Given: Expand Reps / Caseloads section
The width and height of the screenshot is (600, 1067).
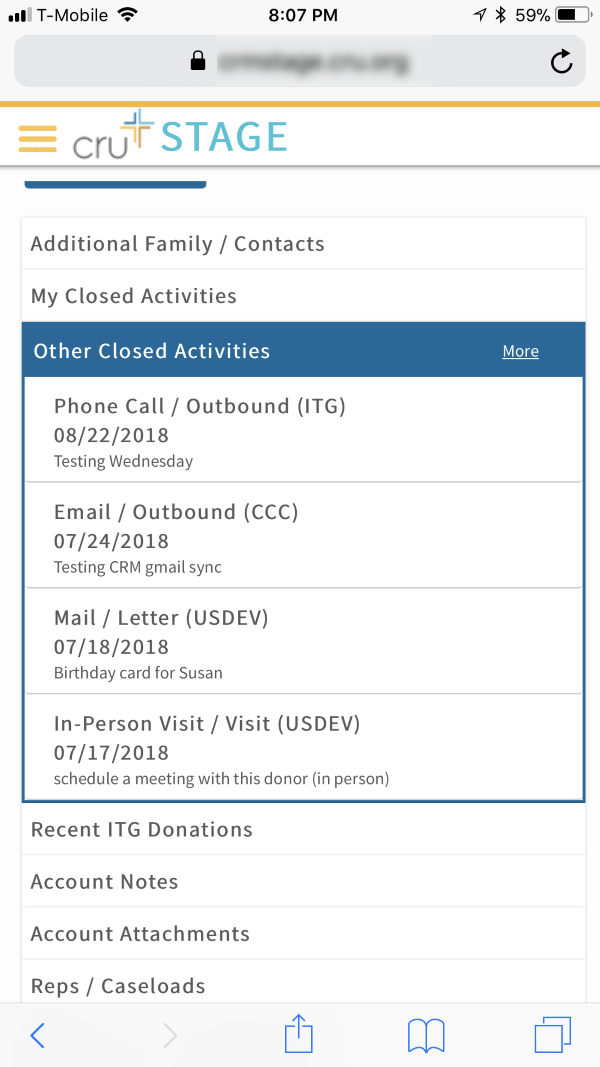Looking at the screenshot, I should coord(303,986).
